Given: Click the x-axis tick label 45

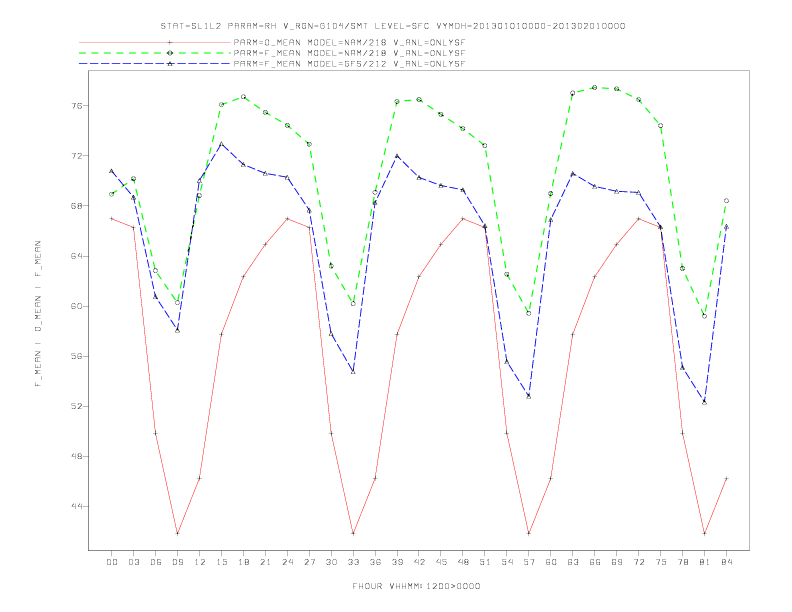Looking at the screenshot, I should [441, 562].
